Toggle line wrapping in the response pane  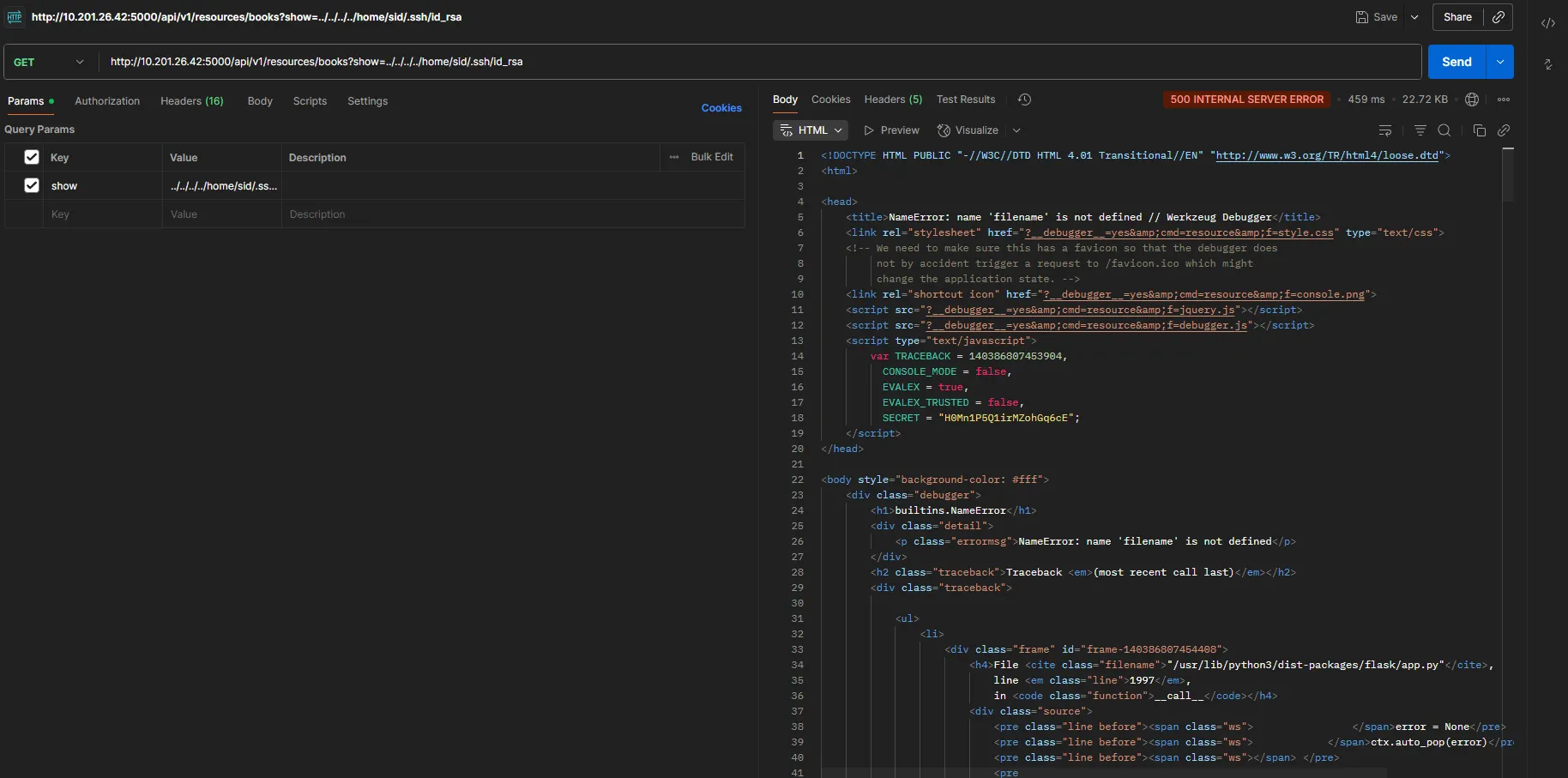click(x=1385, y=130)
